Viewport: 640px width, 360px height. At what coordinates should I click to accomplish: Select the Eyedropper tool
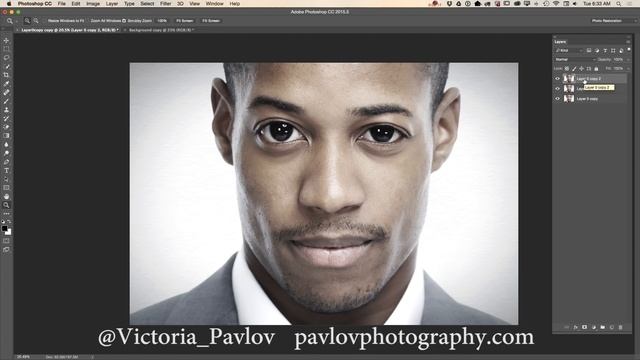[6, 84]
